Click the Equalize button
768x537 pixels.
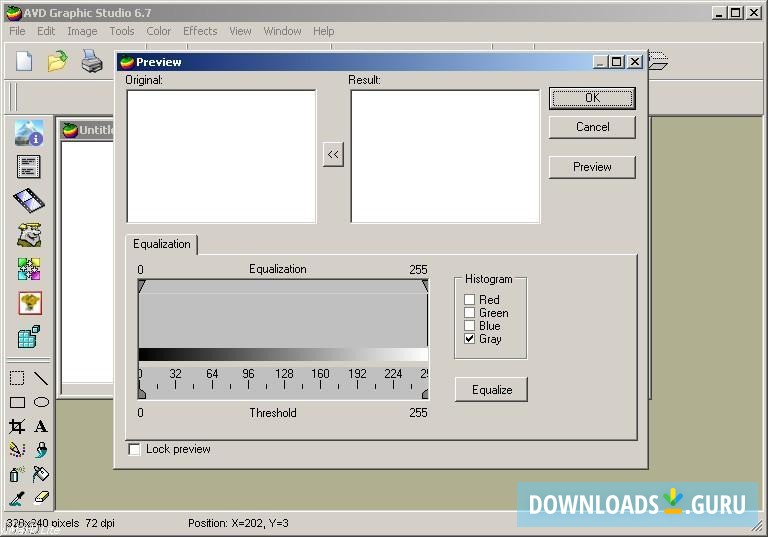491,390
